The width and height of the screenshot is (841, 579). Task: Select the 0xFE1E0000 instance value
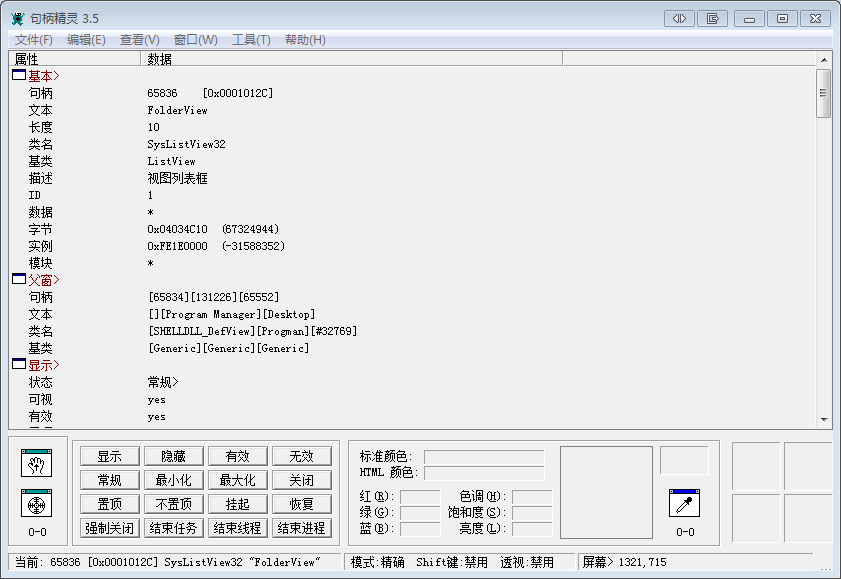[x=216, y=246]
